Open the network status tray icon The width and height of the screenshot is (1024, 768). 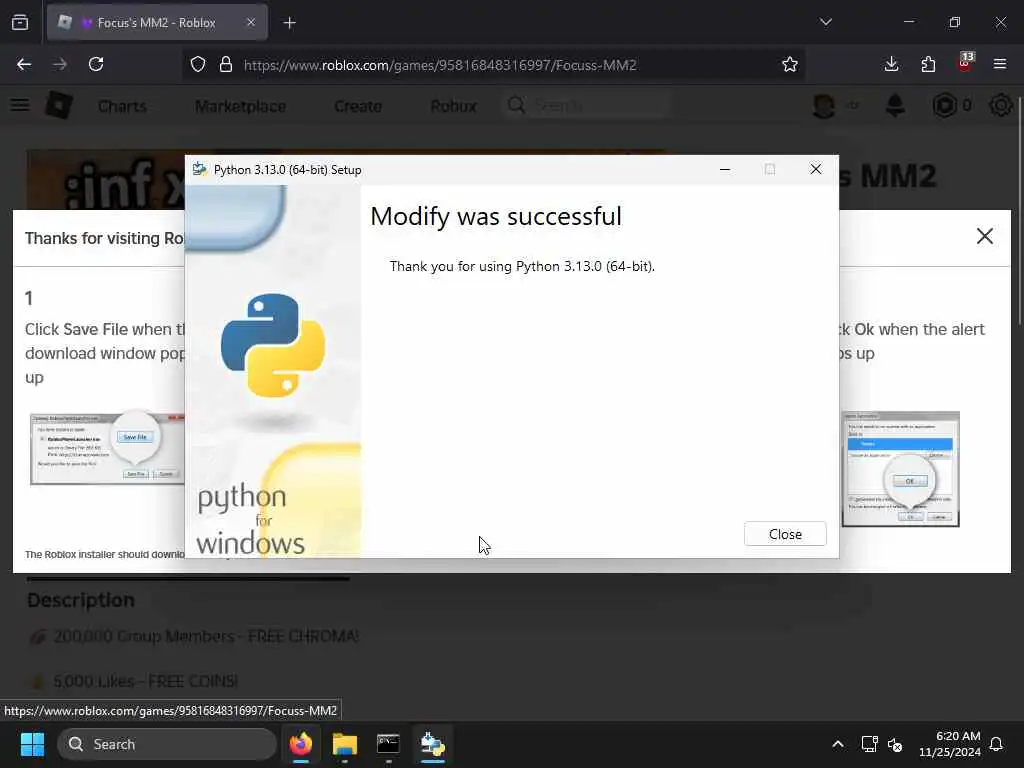[x=869, y=744]
